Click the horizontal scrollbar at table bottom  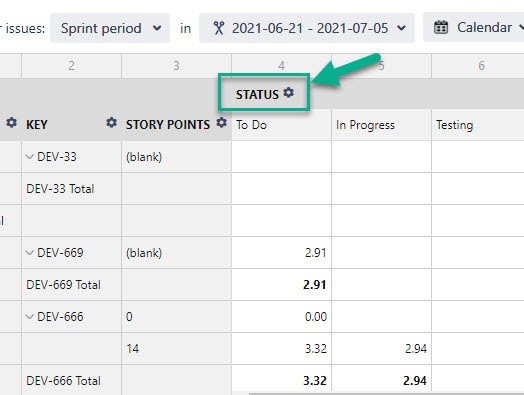click(x=386, y=394)
